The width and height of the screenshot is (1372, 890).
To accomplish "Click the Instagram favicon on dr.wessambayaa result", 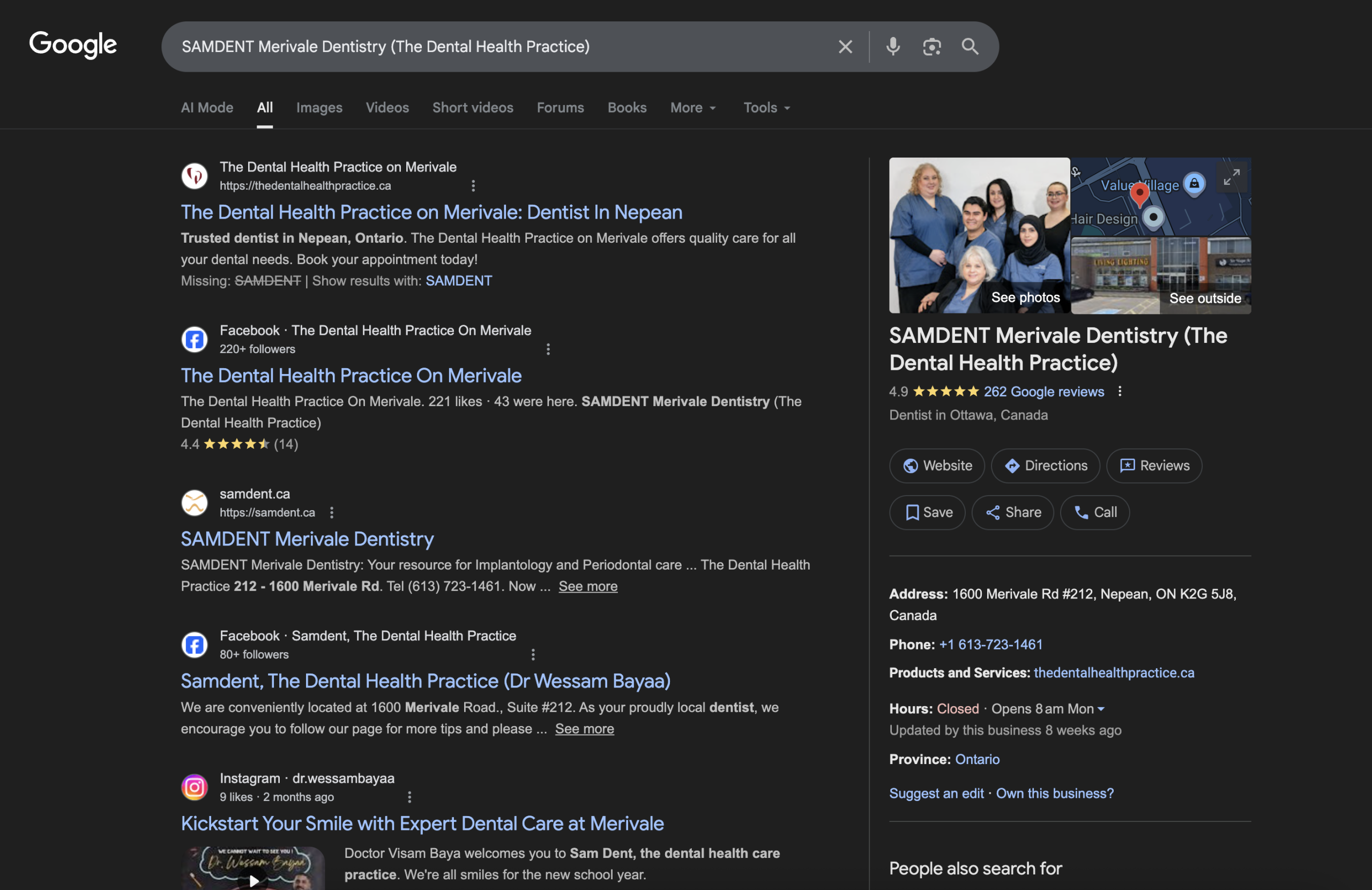I will (x=194, y=787).
